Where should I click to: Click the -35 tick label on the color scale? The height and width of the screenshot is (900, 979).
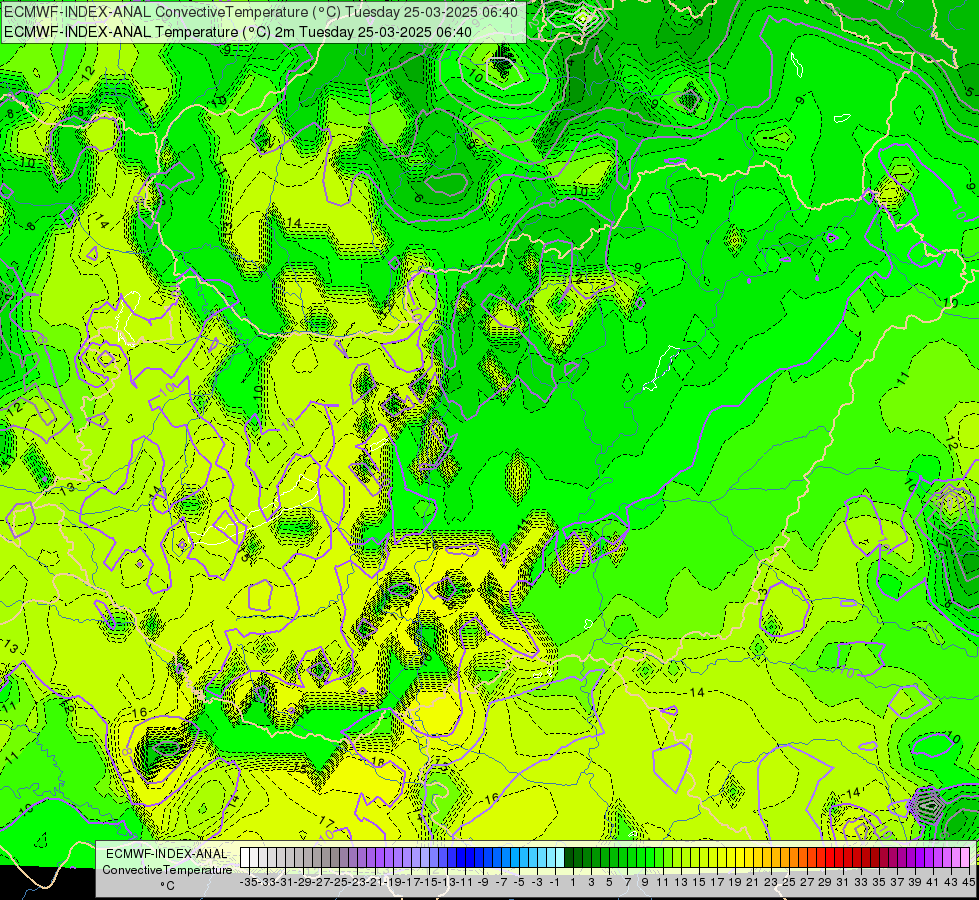[x=249, y=882]
